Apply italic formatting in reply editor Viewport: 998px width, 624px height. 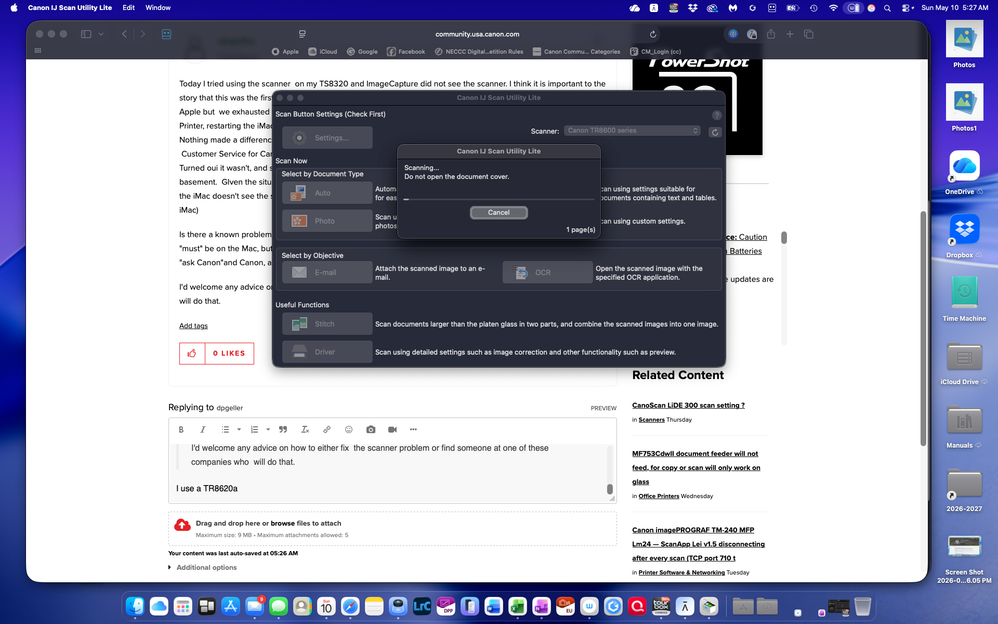coord(202,430)
